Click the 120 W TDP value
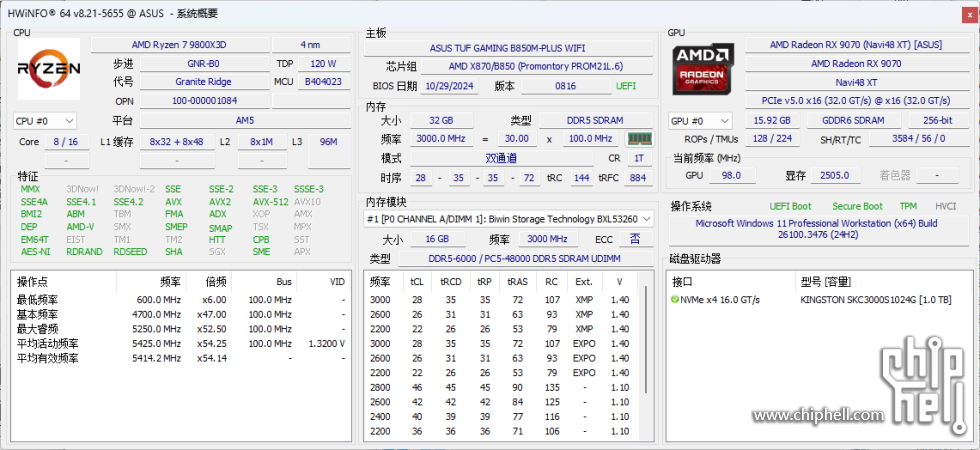 click(x=323, y=64)
